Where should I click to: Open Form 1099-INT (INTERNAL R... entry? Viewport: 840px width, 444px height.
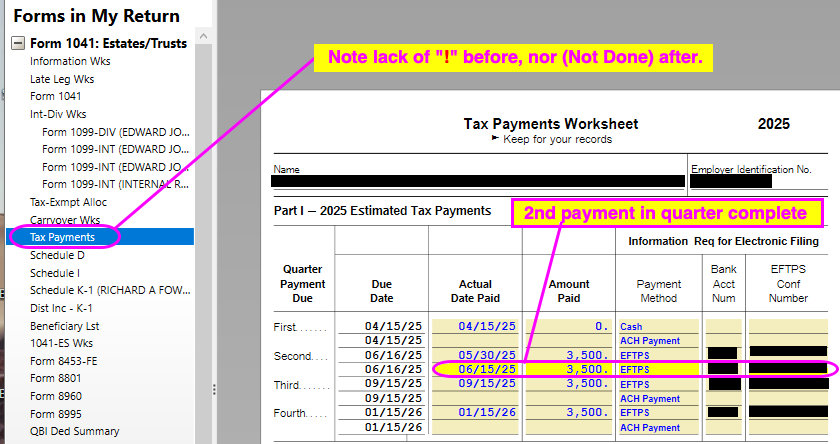(115, 183)
